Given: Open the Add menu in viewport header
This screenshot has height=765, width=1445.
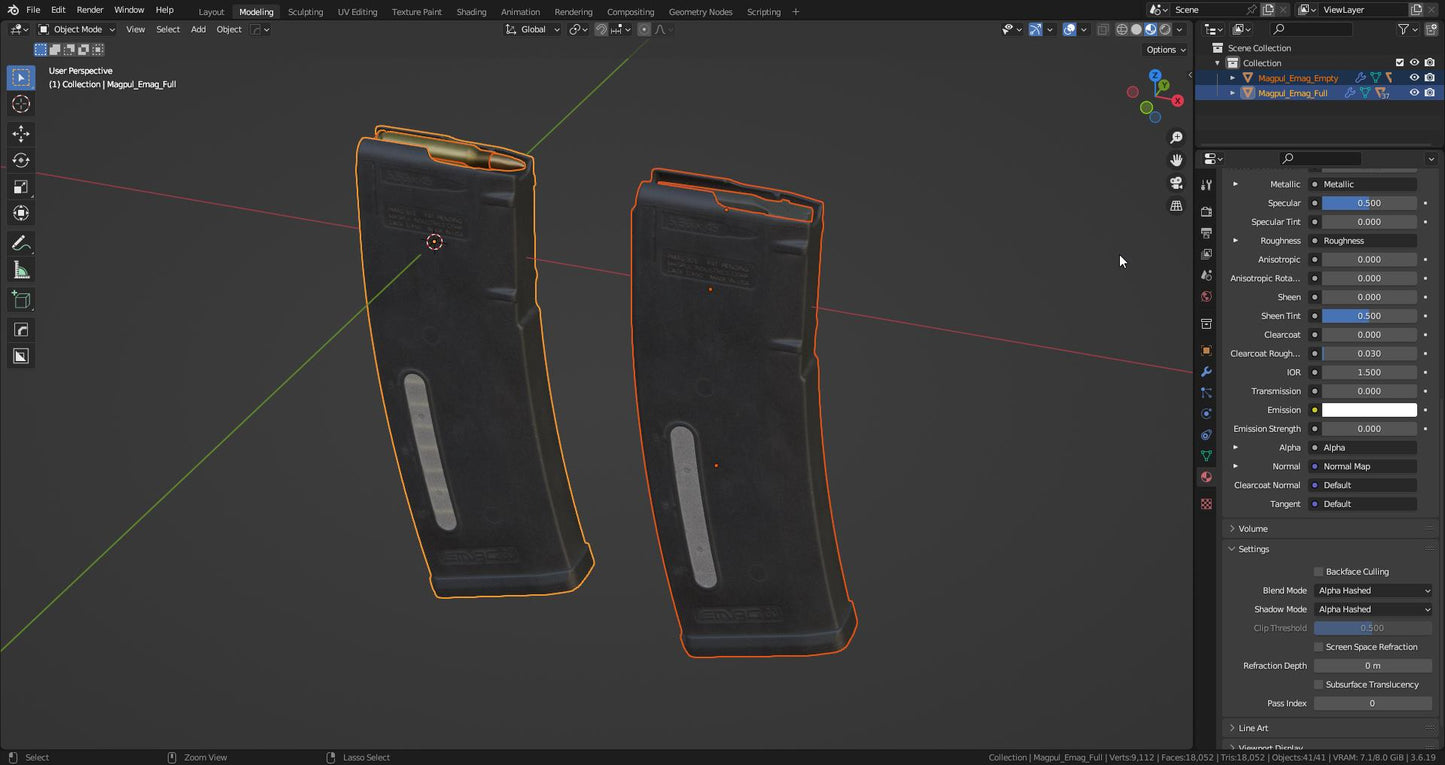Looking at the screenshot, I should 198,29.
